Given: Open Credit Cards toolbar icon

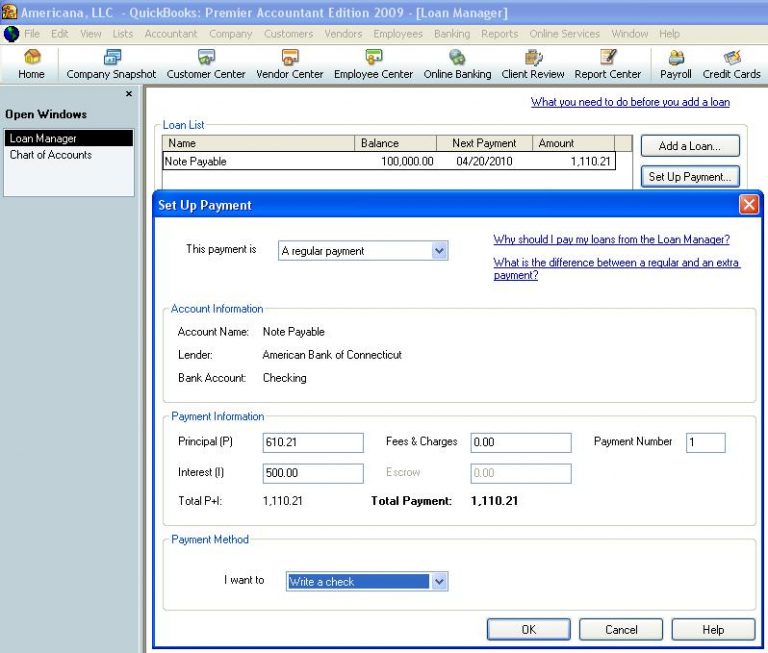Looking at the screenshot, I should pyautogui.click(x=731, y=65).
